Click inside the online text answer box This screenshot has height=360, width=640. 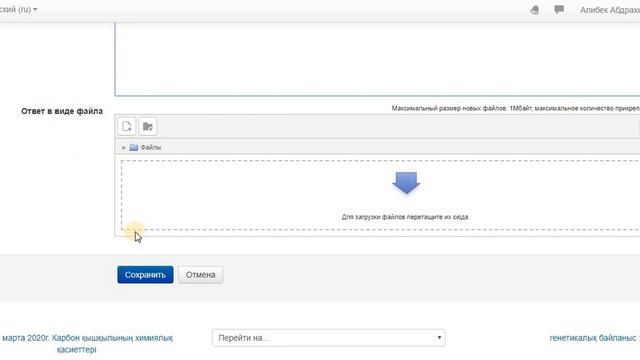[x=377, y=59]
